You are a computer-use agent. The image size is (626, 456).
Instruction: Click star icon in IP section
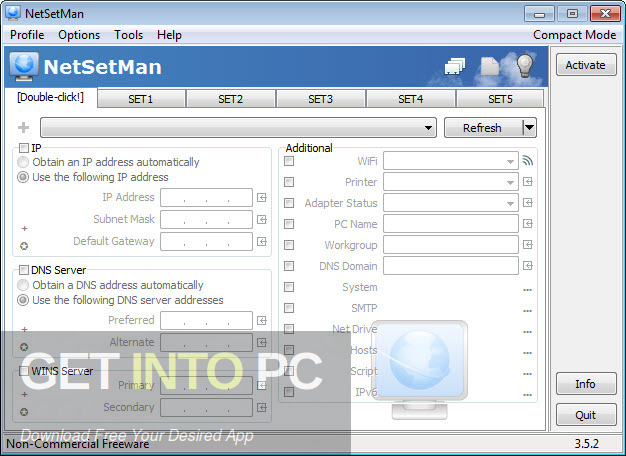24,246
